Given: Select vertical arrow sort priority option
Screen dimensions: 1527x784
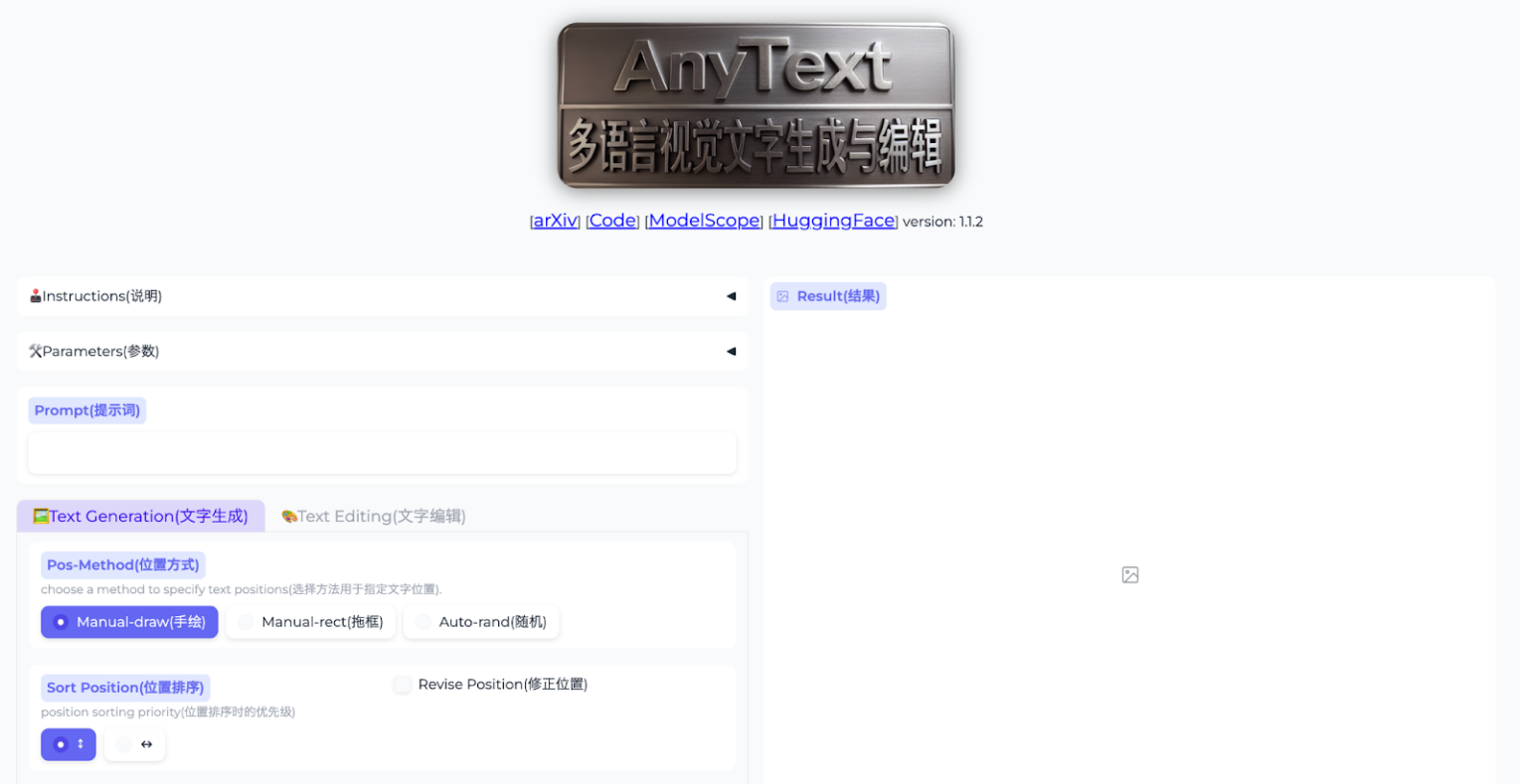Looking at the screenshot, I should (x=68, y=743).
